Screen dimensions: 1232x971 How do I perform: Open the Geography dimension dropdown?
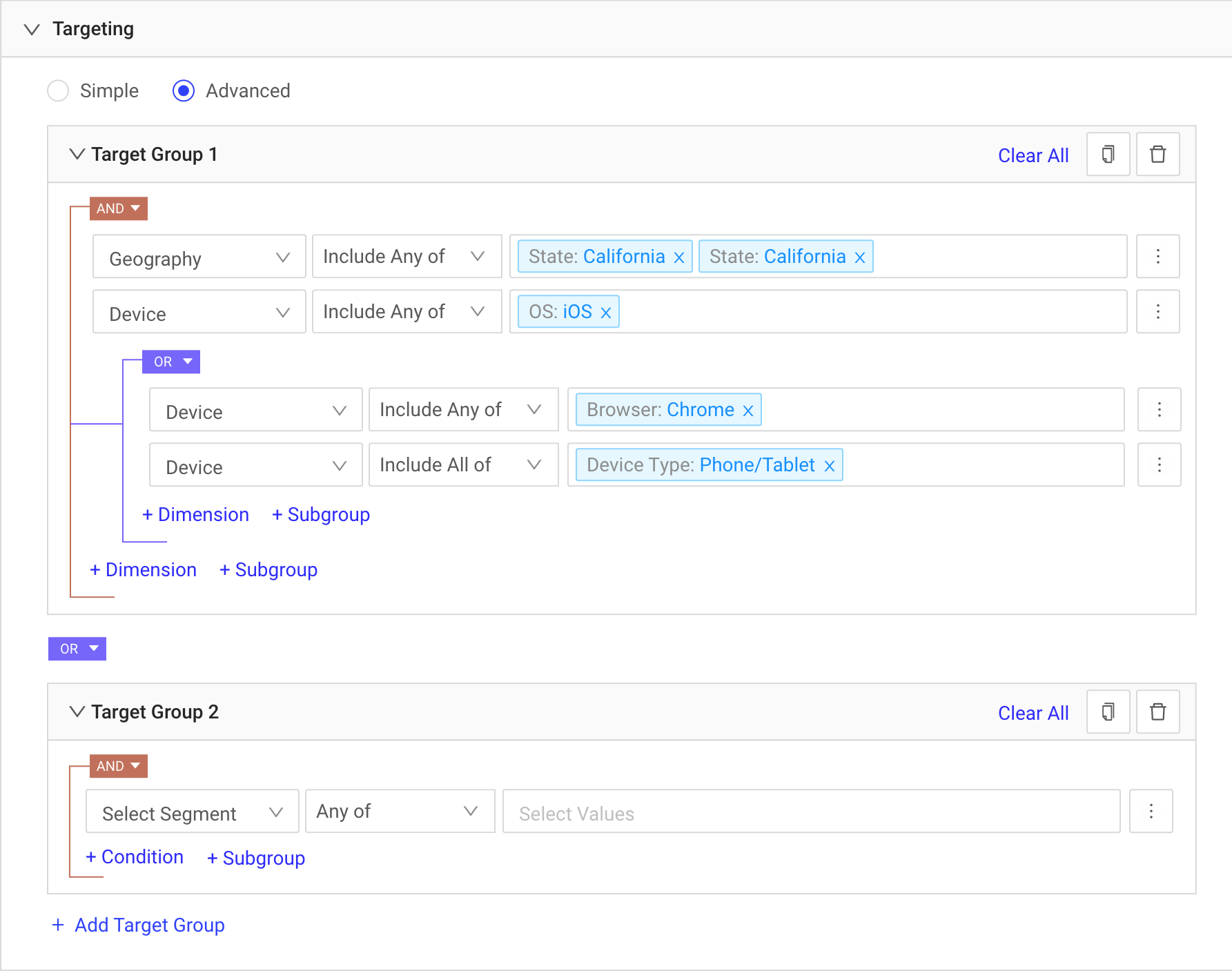[199, 256]
